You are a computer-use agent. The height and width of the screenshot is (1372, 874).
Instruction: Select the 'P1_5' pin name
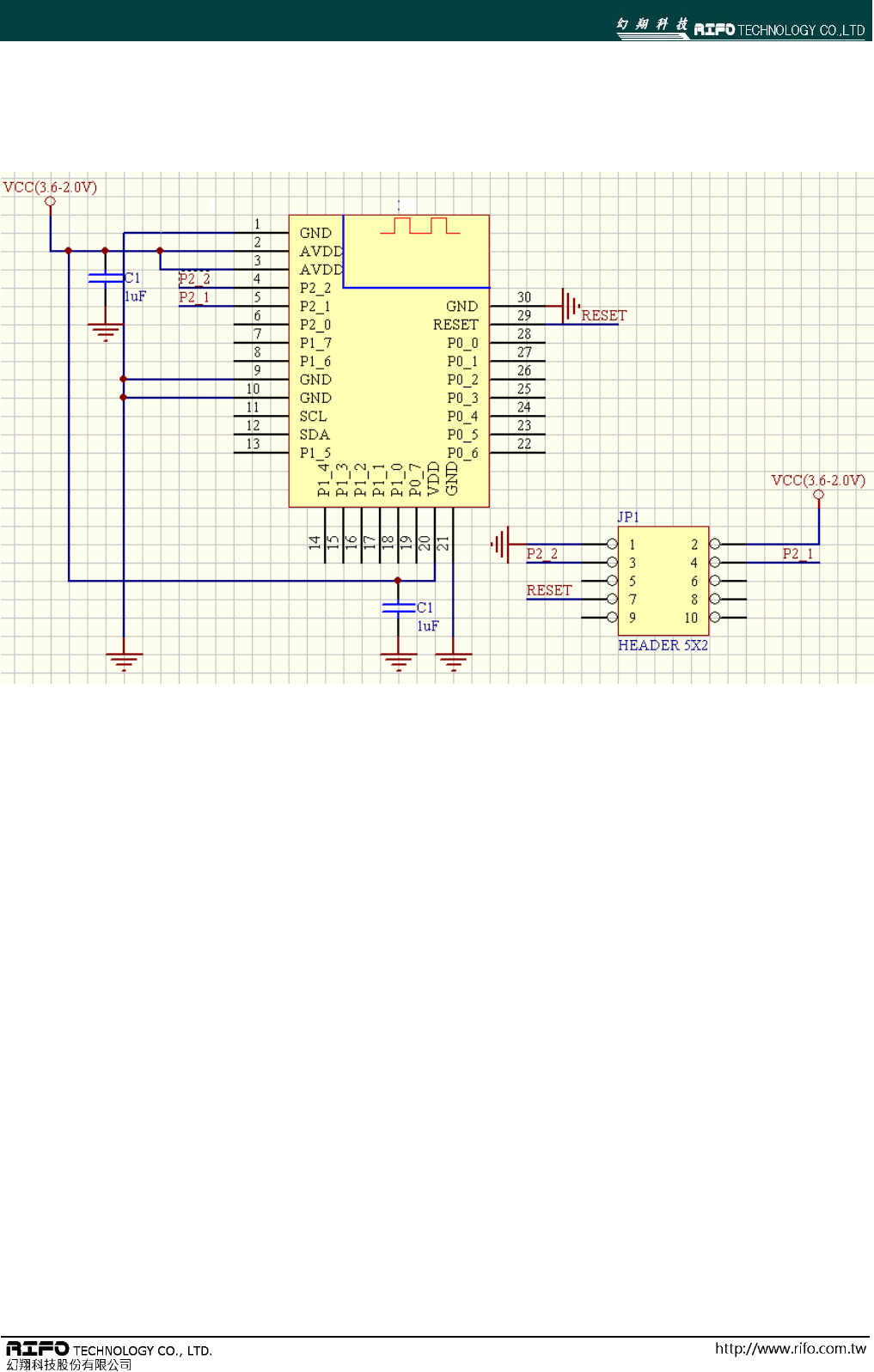[x=315, y=453]
